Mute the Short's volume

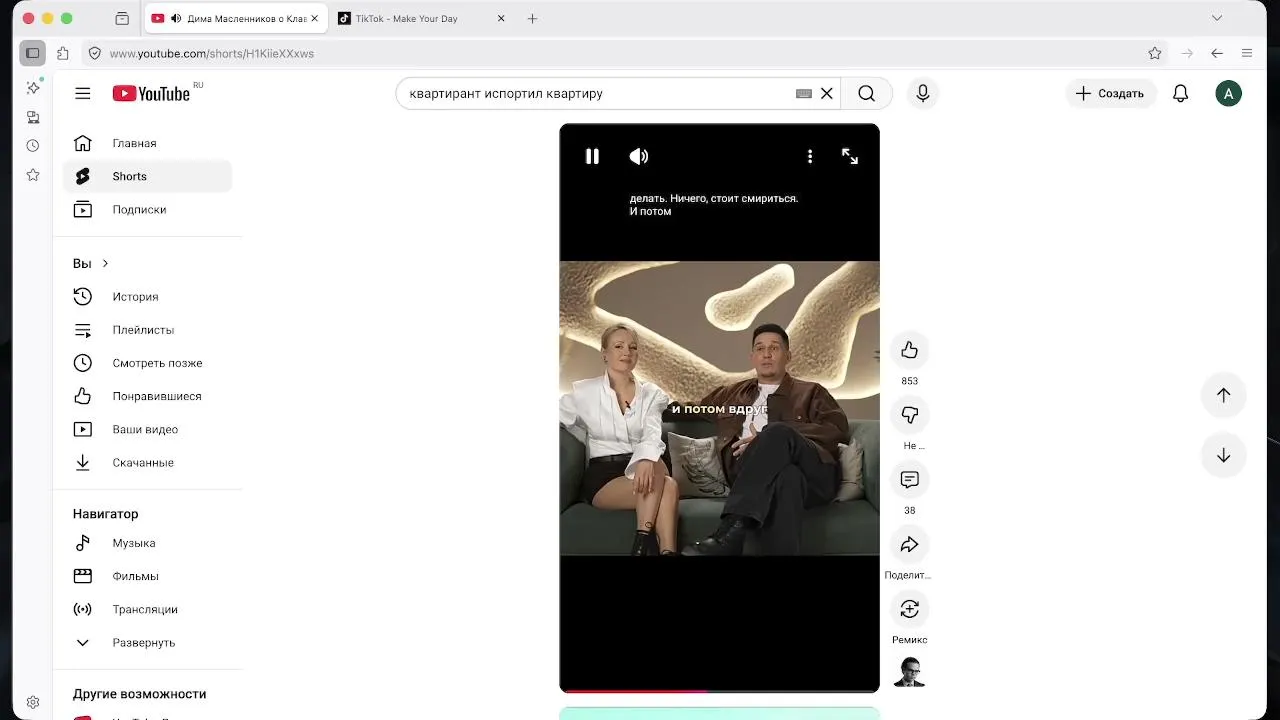click(x=639, y=156)
